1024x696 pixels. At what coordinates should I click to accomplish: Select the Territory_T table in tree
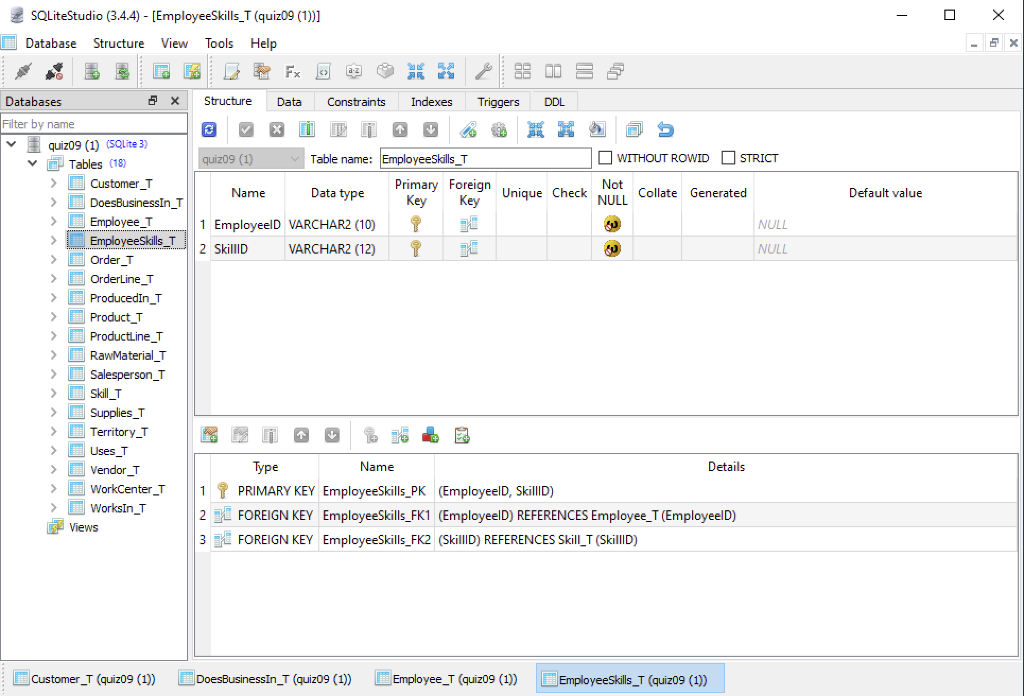119,432
